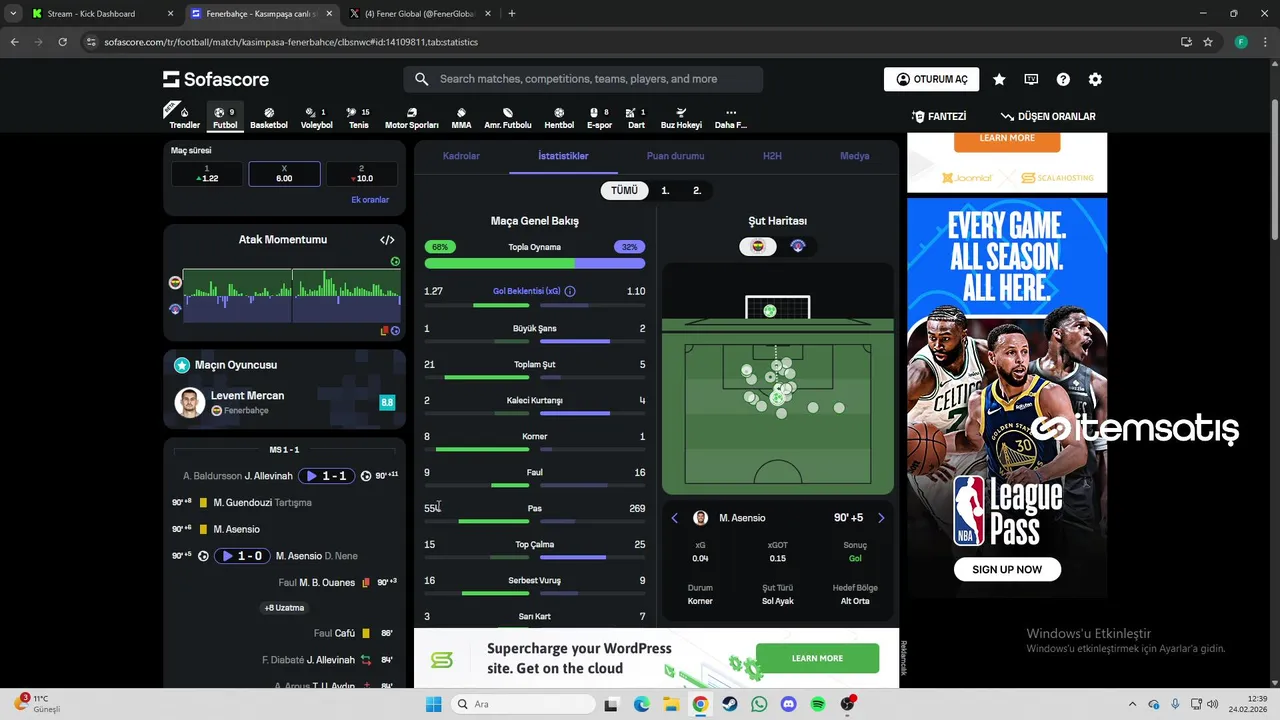Image resolution: width=1280 pixels, height=720 pixels.
Task: Click Cafú yellow card event
Action: [284, 633]
